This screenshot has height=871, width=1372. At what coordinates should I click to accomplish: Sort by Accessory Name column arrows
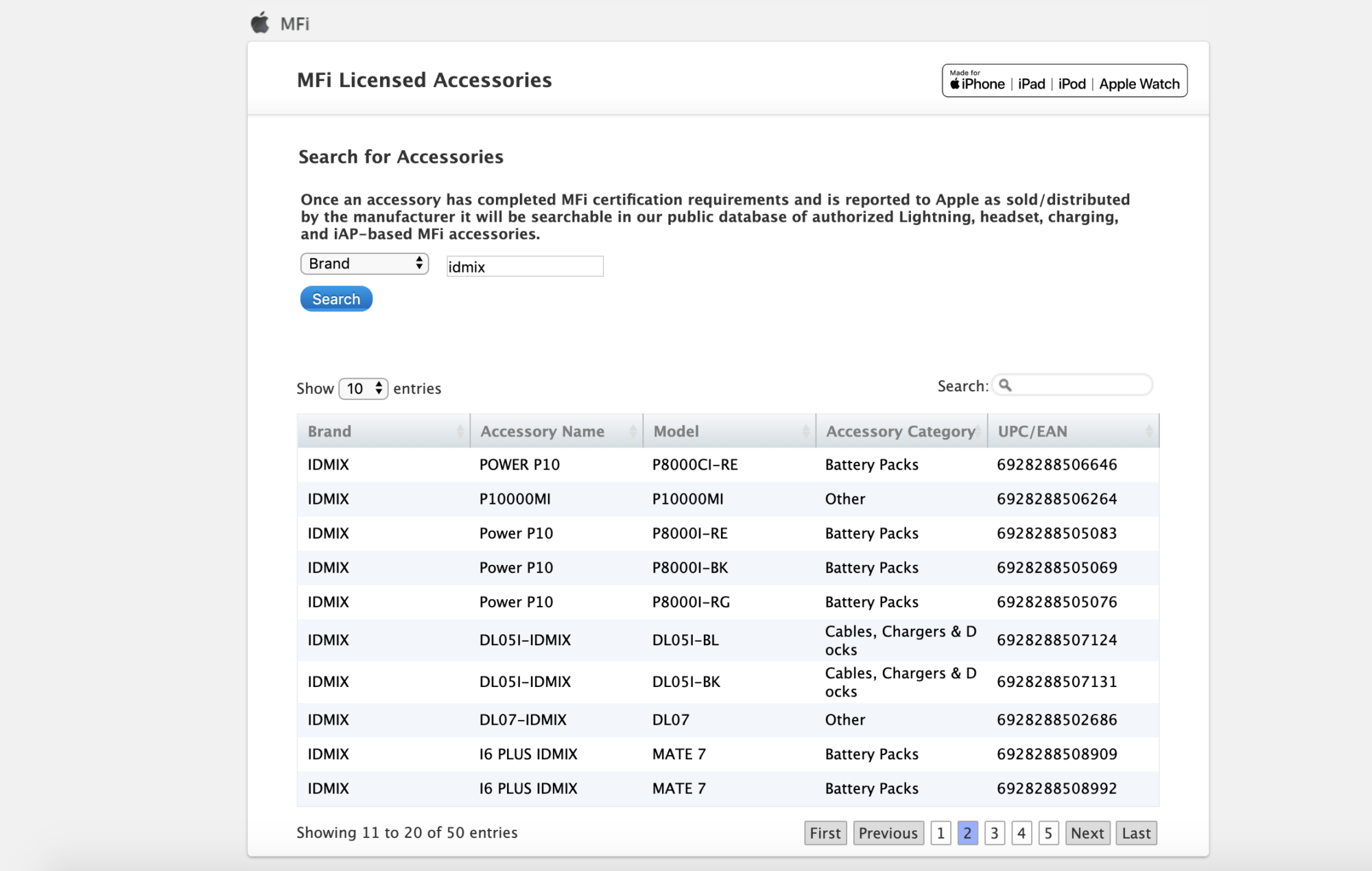click(633, 431)
